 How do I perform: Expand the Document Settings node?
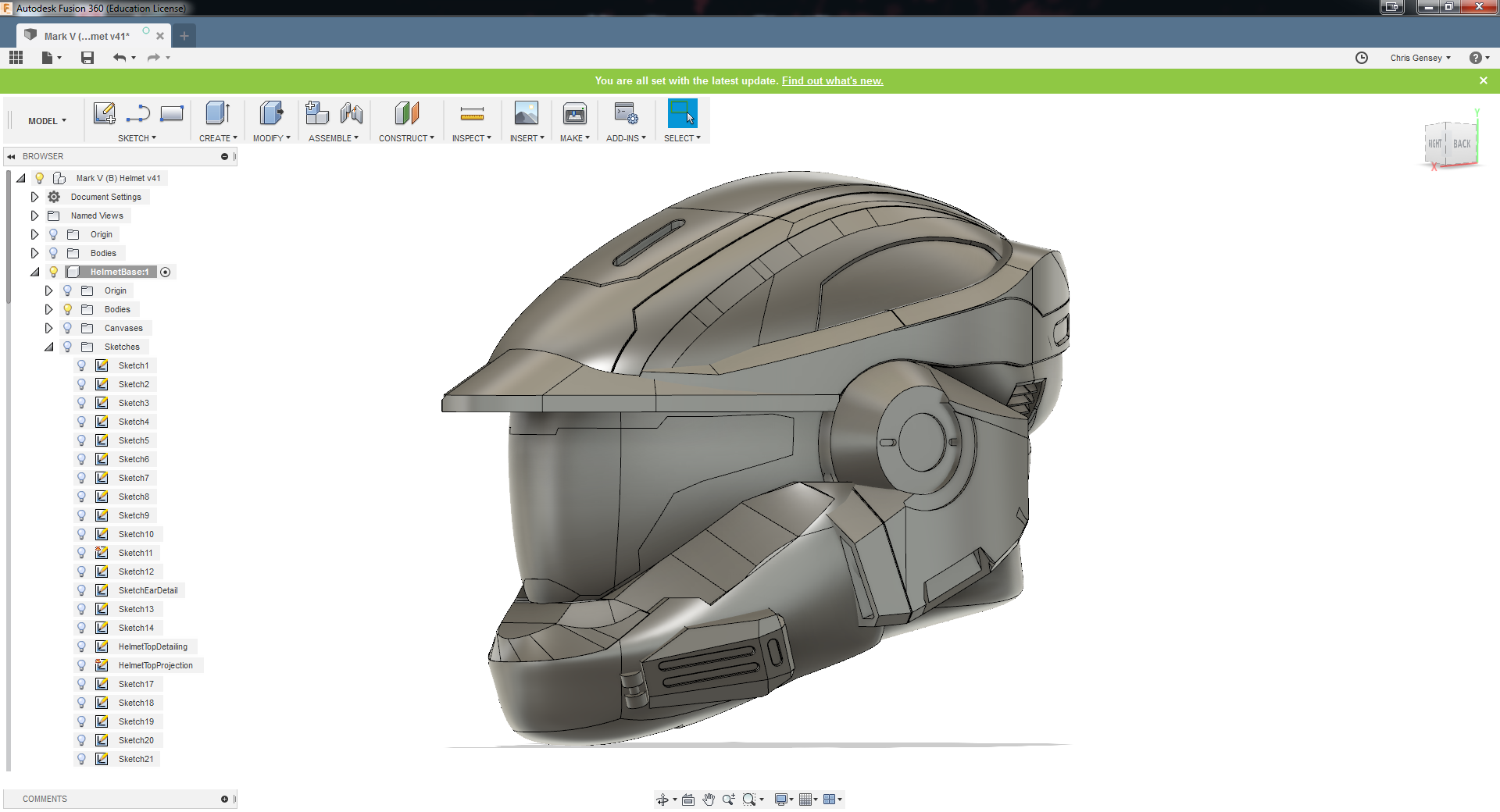tap(34, 197)
